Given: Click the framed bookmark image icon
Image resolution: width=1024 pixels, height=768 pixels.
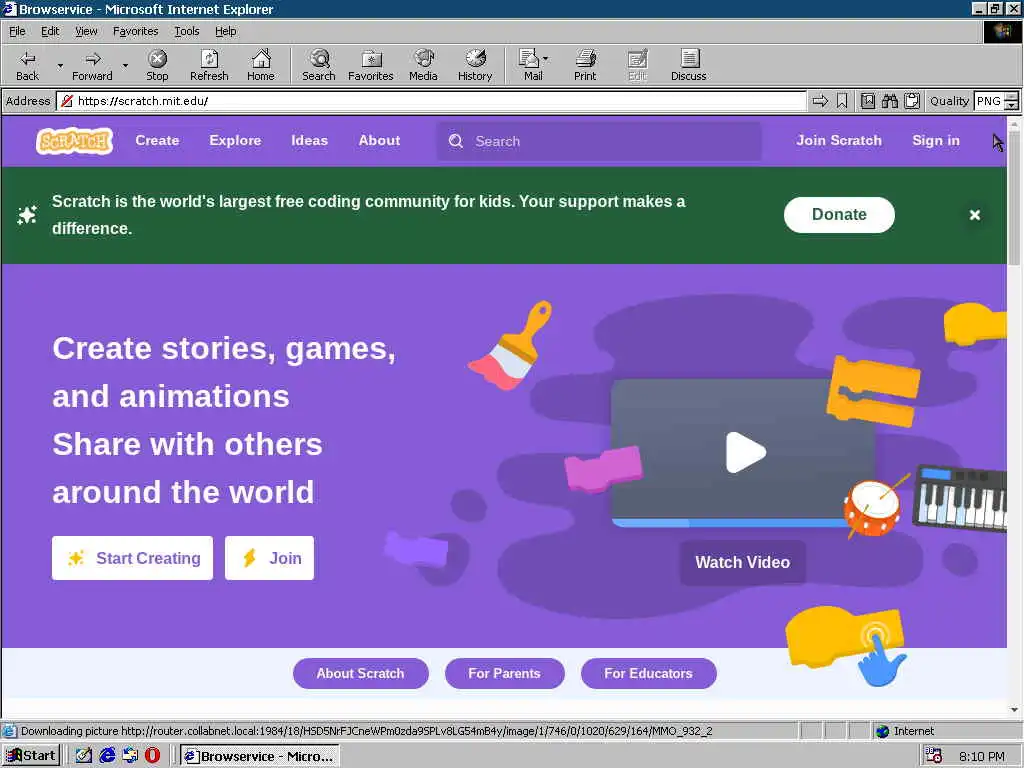Looking at the screenshot, I should coord(868,101).
